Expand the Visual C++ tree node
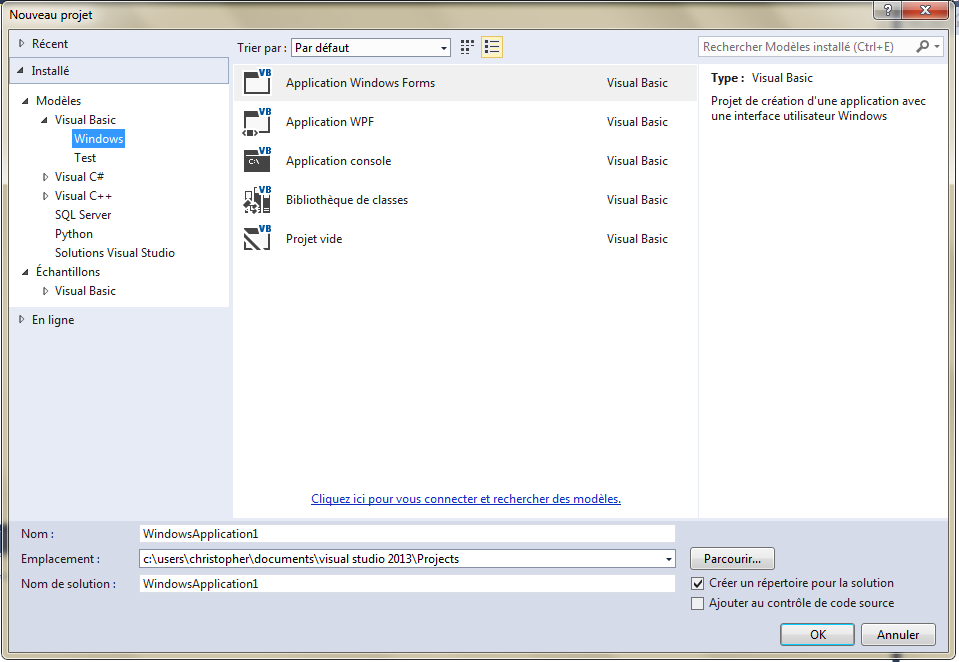959x662 pixels. click(45, 196)
